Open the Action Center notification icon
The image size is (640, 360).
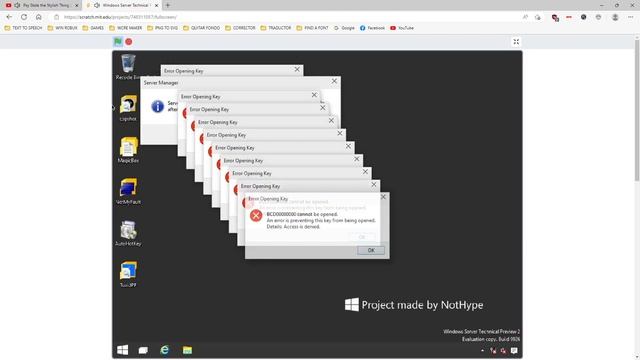tap(514, 350)
